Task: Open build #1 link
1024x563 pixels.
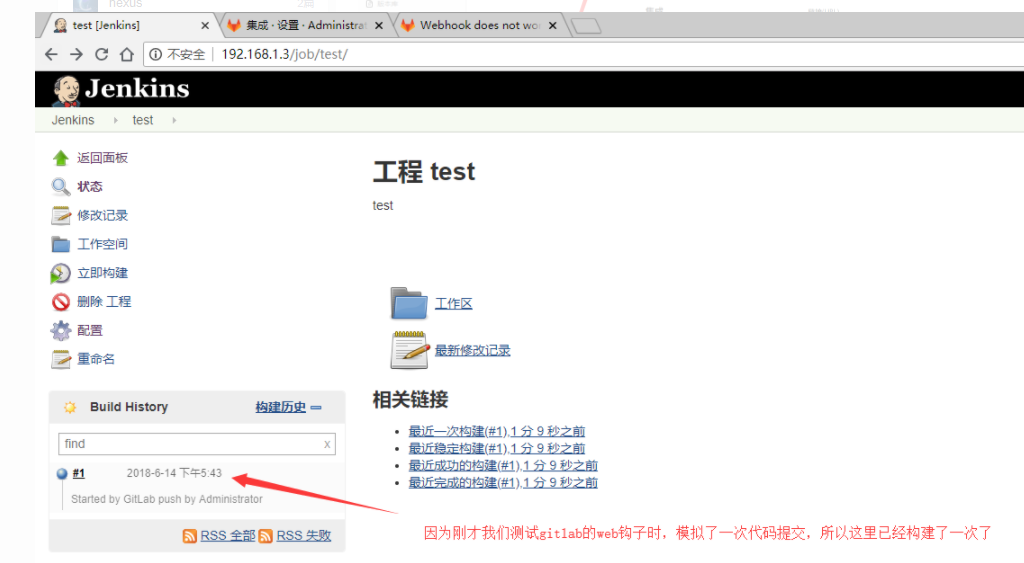Action: pos(78,474)
